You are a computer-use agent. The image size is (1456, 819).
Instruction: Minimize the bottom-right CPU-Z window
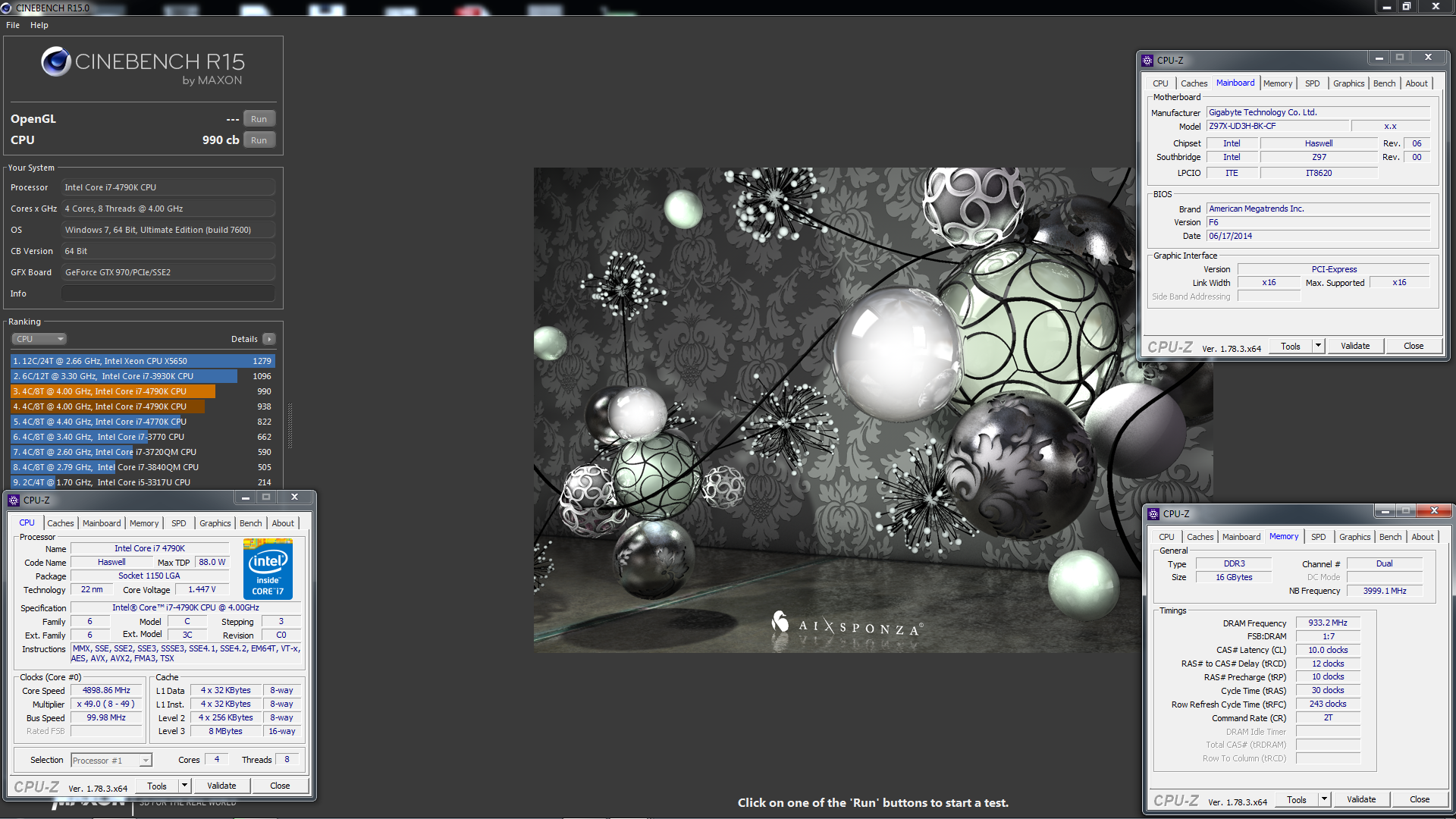tap(1385, 511)
